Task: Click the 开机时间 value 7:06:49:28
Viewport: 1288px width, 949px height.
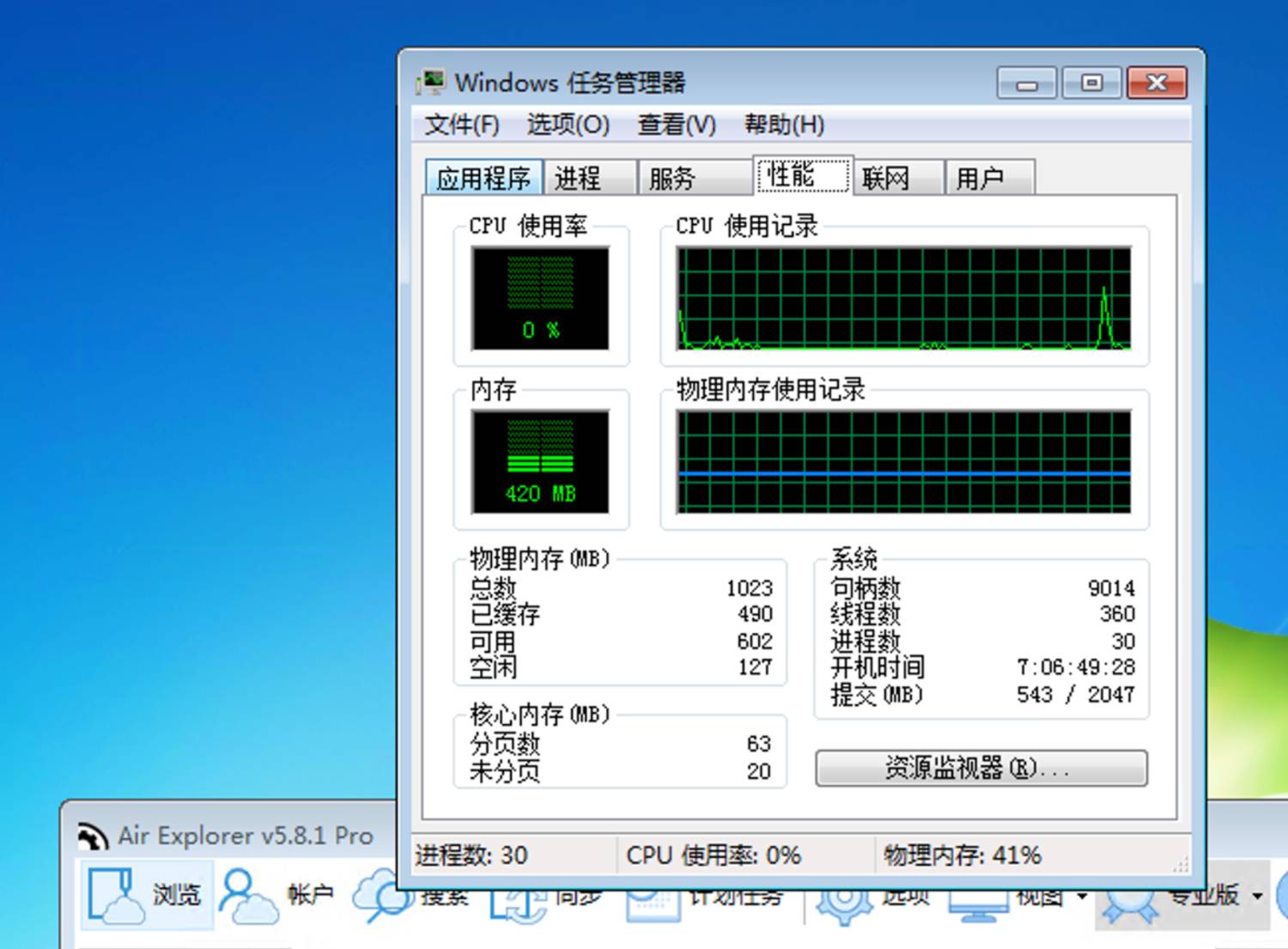Action: pyautogui.click(x=1076, y=667)
